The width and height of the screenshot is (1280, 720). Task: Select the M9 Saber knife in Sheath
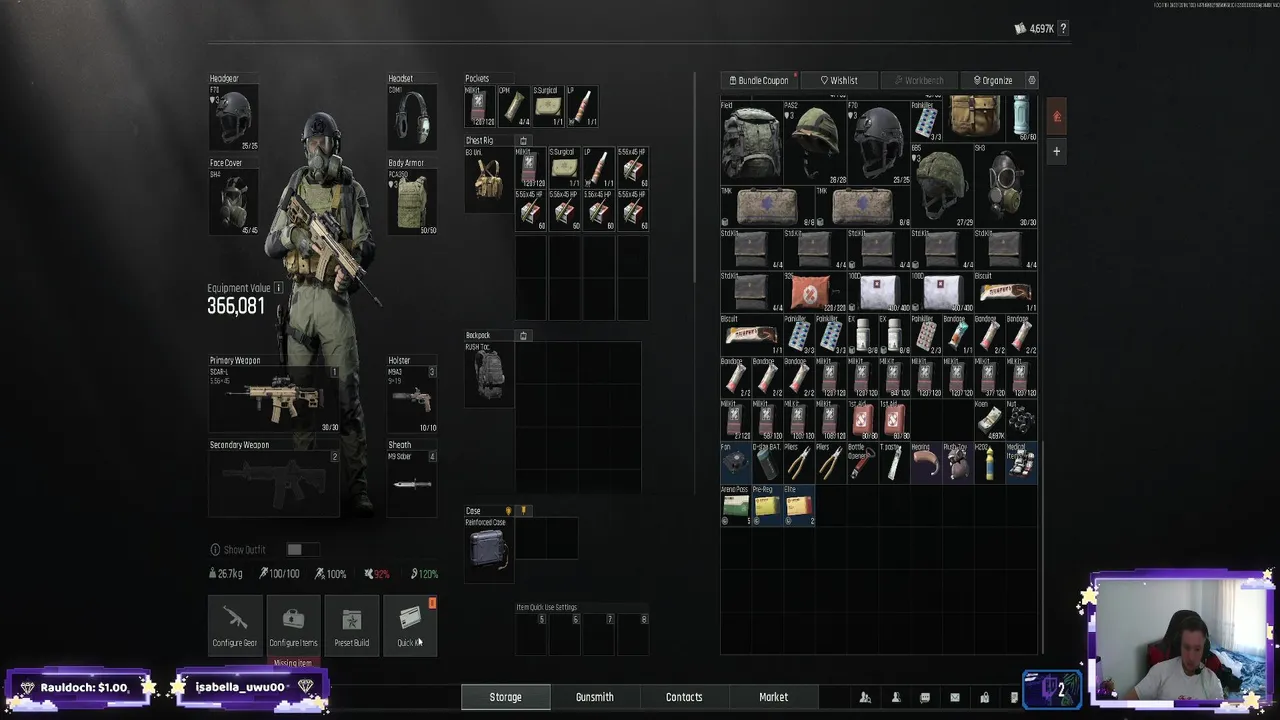(x=412, y=484)
